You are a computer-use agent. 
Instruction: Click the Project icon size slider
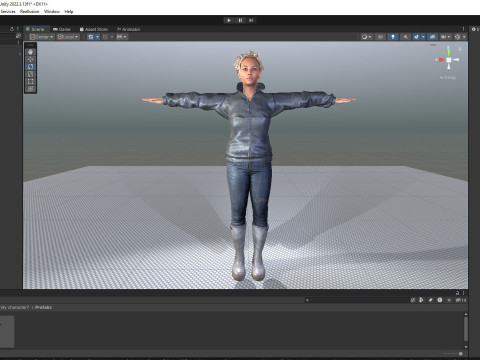[453, 354]
